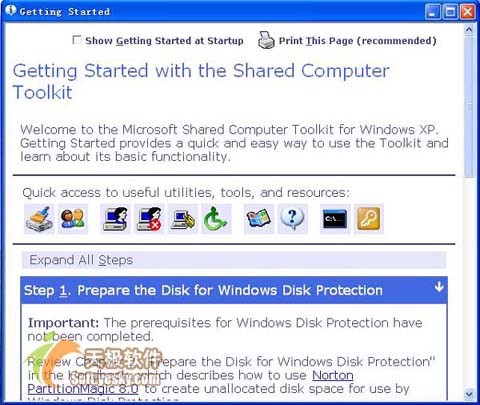Viewport: 480px width, 405px height.
Task: Click the Getting Started title bar icon
Action: coord(11,10)
